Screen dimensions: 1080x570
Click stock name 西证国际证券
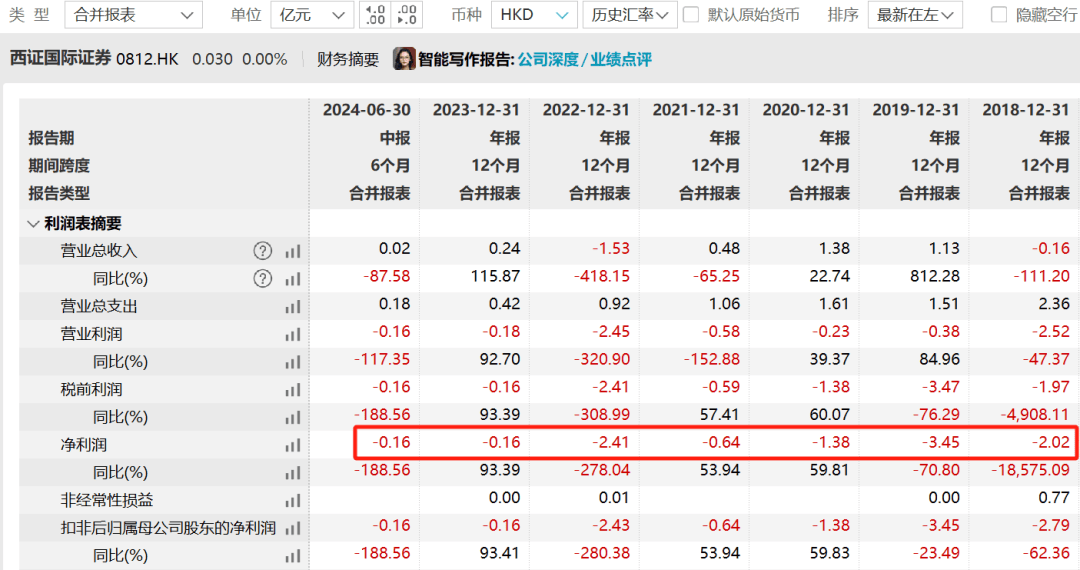point(61,58)
